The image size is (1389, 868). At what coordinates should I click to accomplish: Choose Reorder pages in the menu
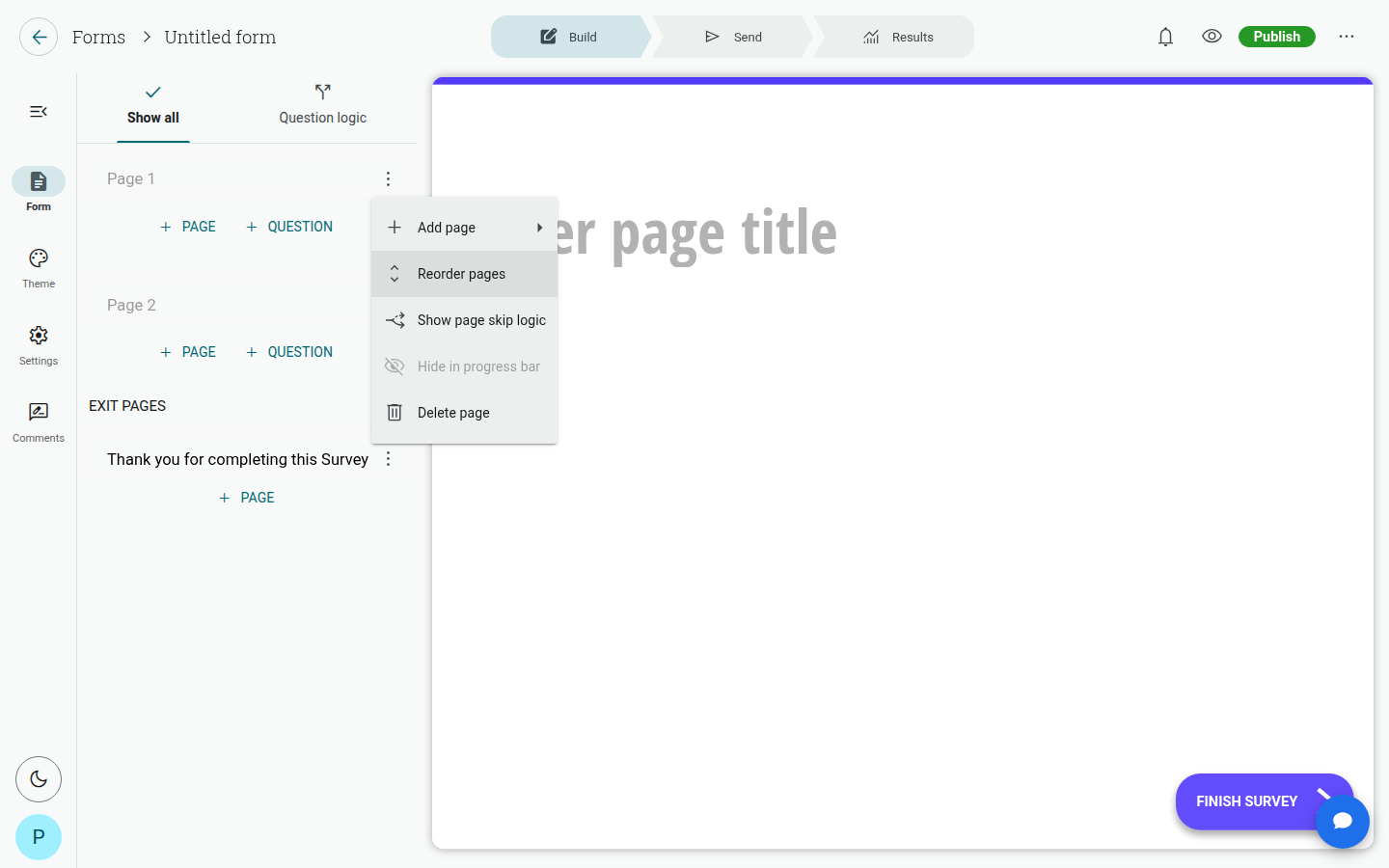(x=464, y=274)
